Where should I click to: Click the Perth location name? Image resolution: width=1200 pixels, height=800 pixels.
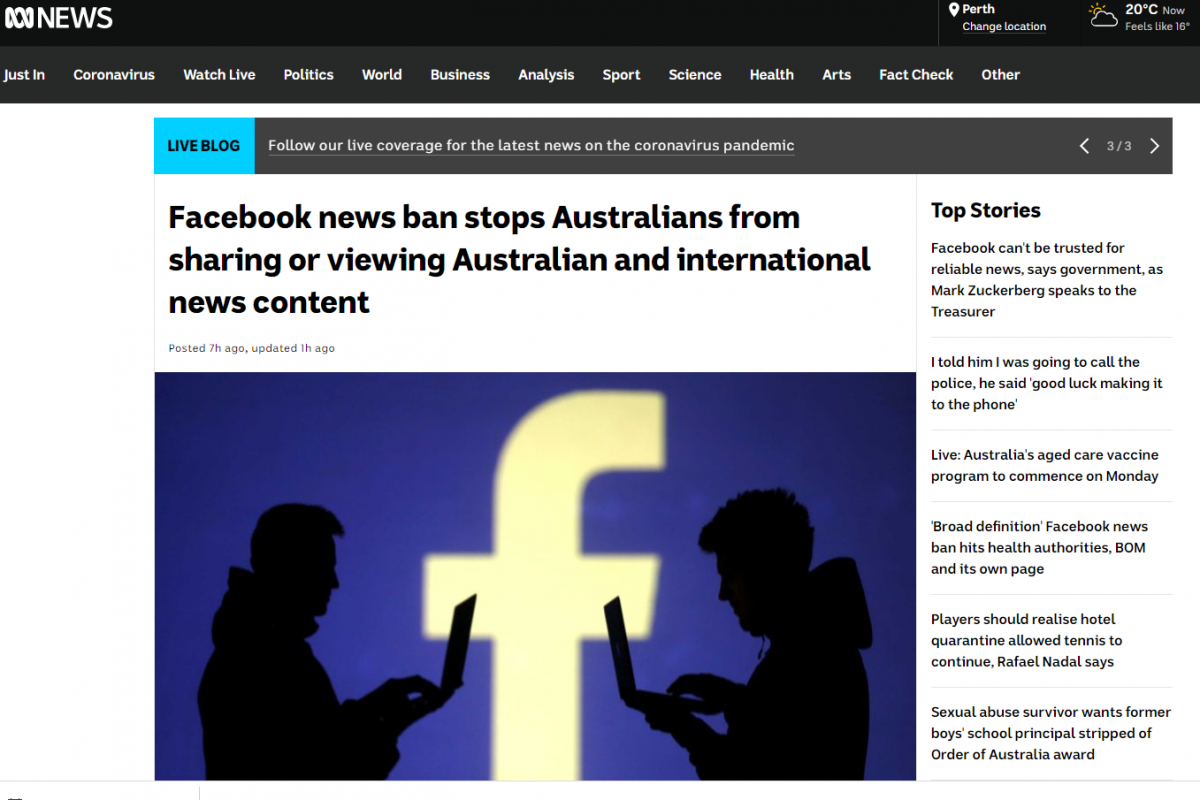(979, 9)
